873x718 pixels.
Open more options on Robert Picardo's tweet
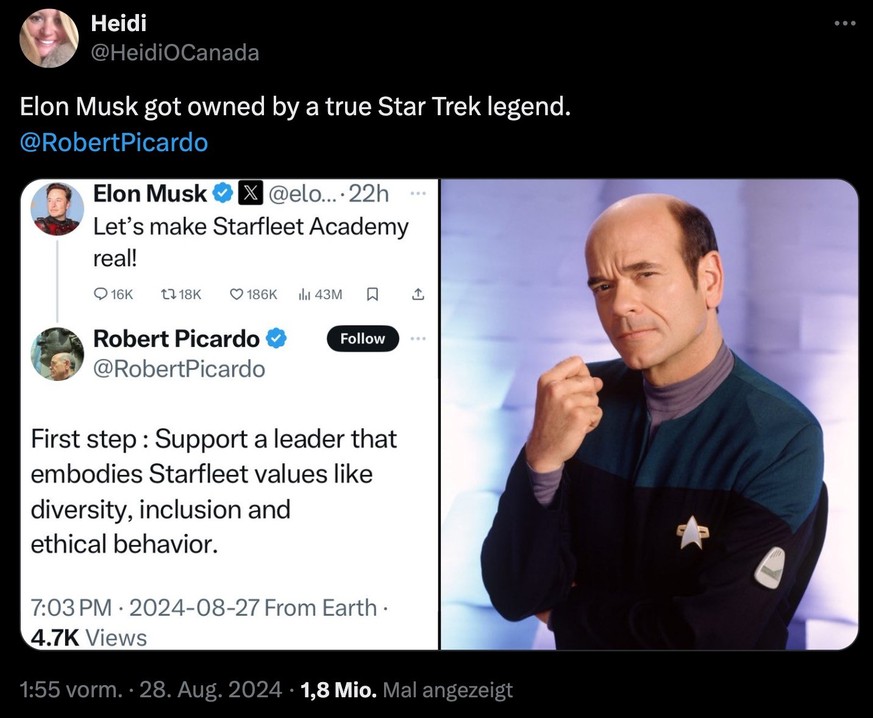[x=417, y=339]
